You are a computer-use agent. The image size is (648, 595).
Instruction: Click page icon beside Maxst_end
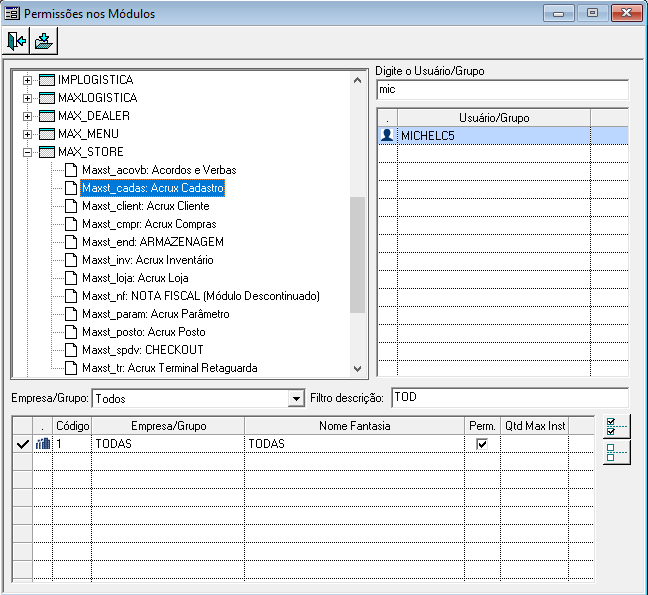(x=71, y=242)
